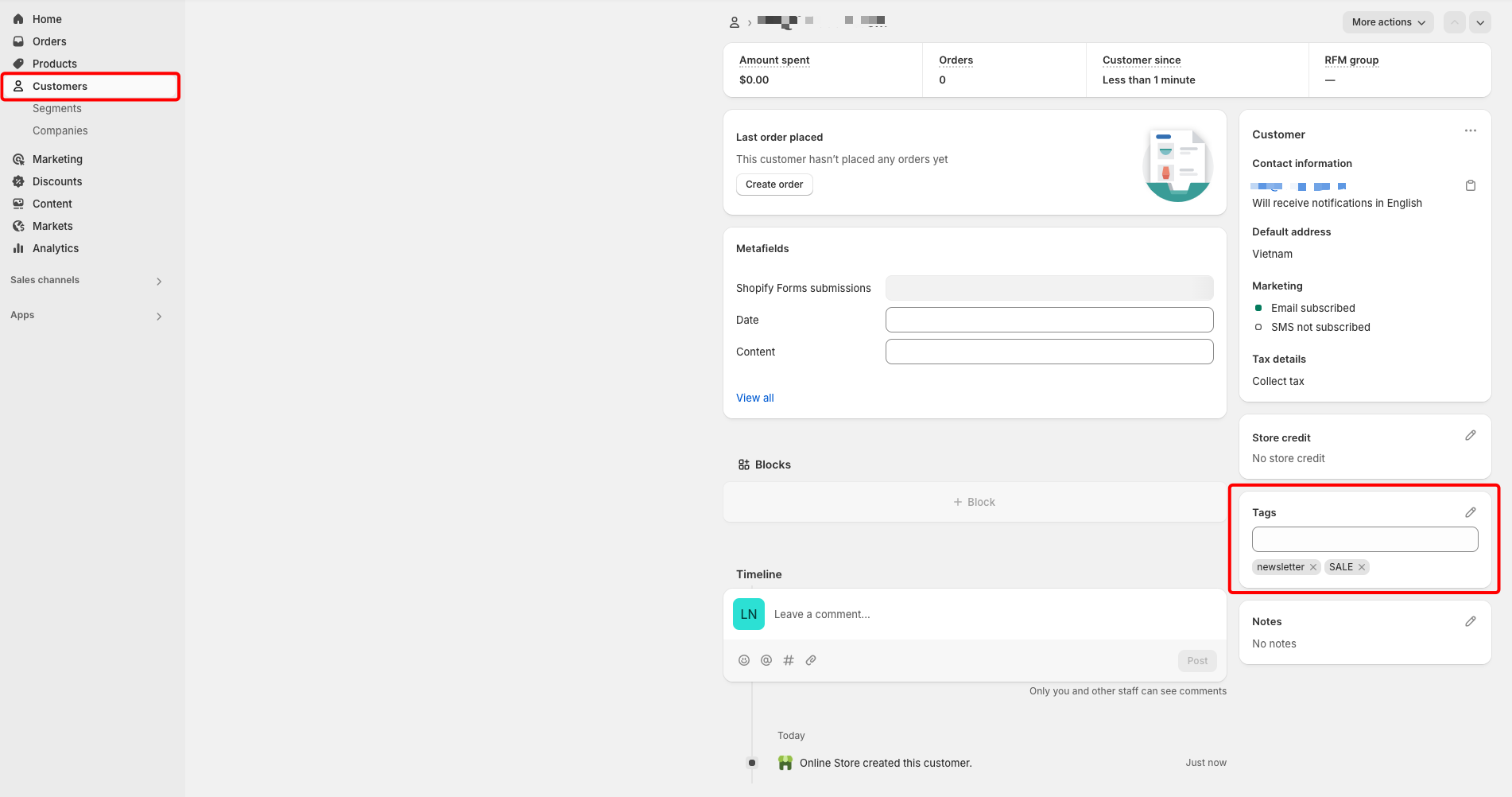Image resolution: width=1512 pixels, height=797 pixels.
Task: Attach a file with paperclip icon
Action: [811, 660]
